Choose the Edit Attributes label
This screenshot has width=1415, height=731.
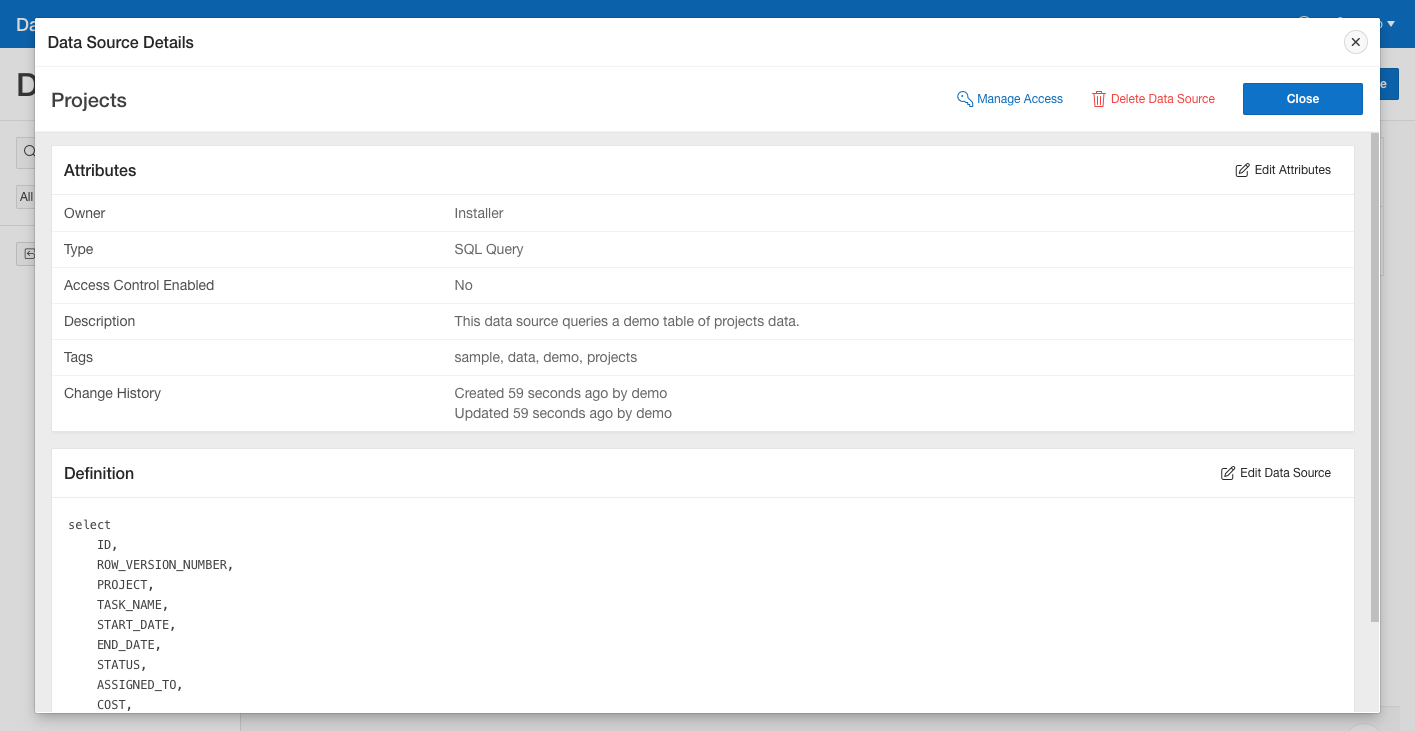(x=1292, y=170)
